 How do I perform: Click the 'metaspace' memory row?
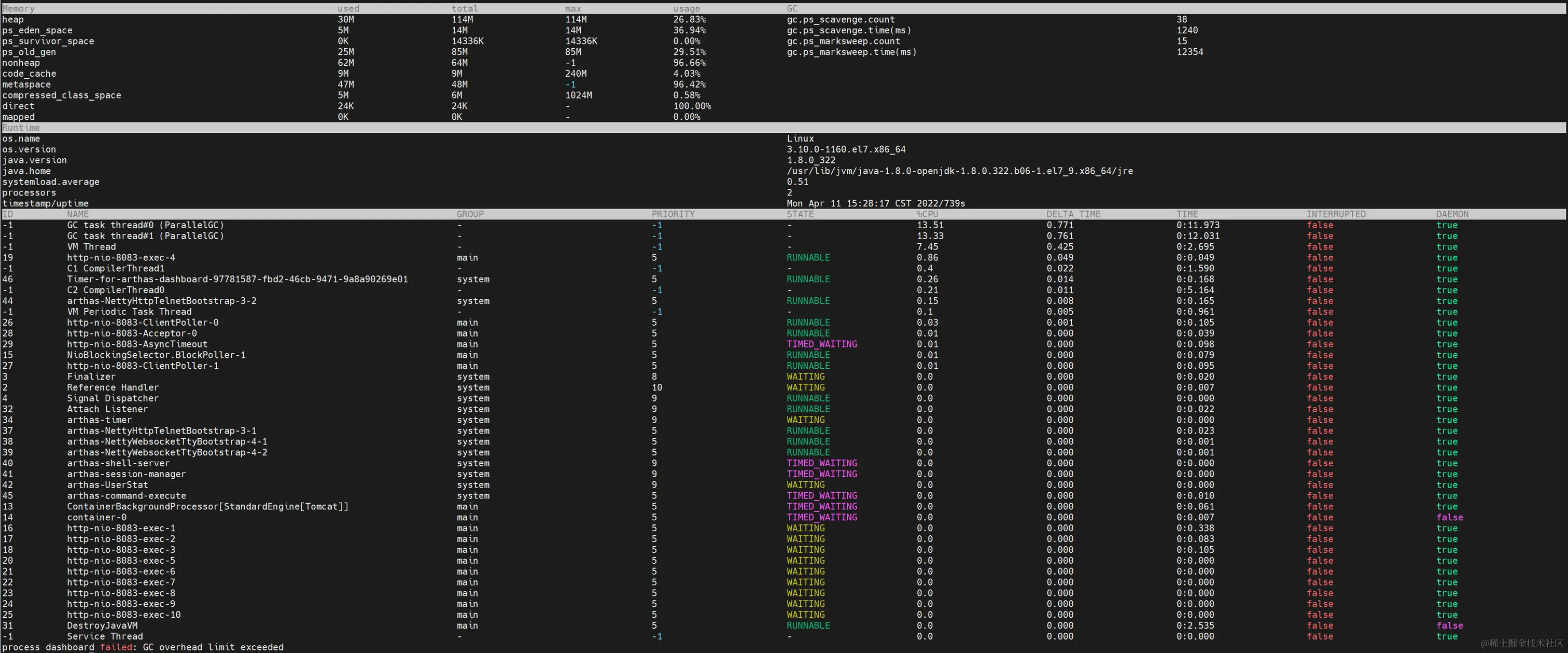click(x=26, y=85)
